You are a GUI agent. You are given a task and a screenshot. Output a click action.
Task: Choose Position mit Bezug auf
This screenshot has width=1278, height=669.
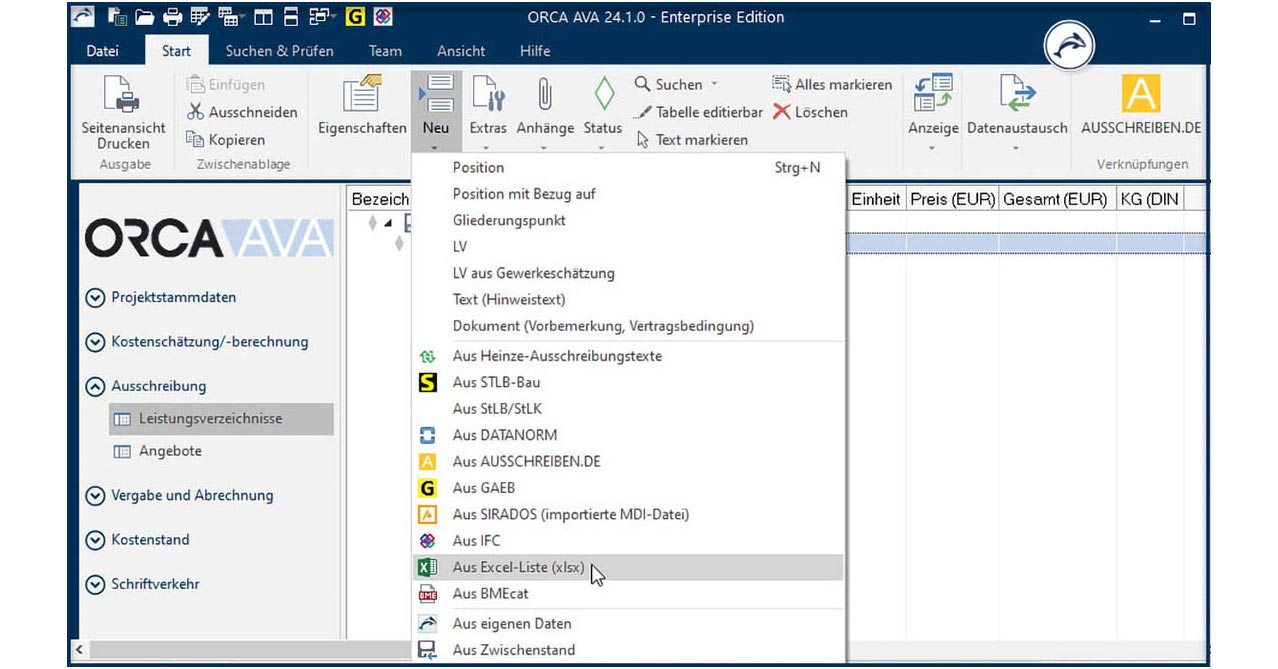pos(629,194)
